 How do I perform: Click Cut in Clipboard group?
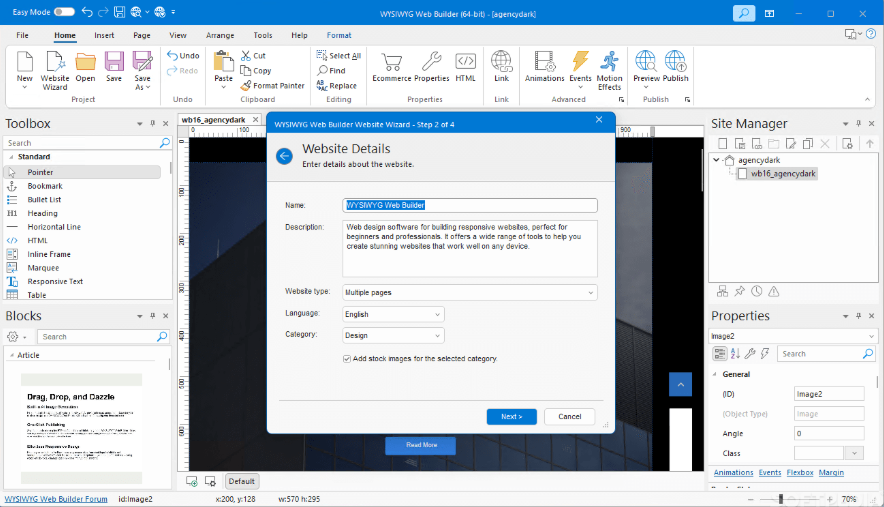[x=253, y=55]
